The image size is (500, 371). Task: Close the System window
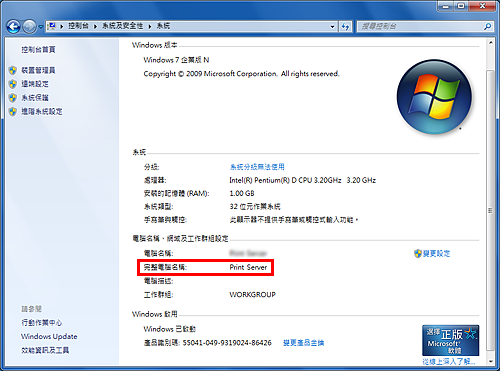point(483,6)
